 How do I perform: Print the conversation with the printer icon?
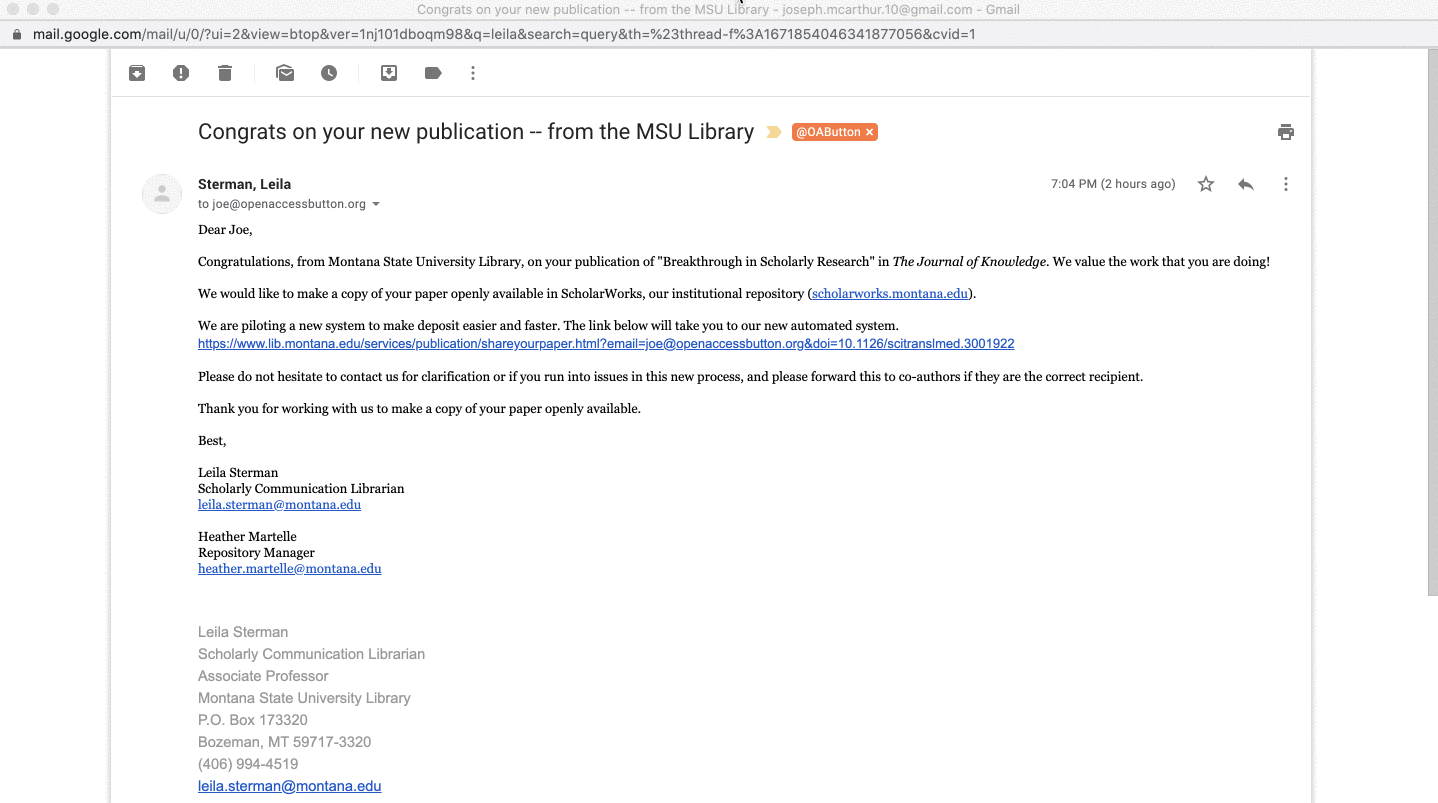(x=1286, y=132)
